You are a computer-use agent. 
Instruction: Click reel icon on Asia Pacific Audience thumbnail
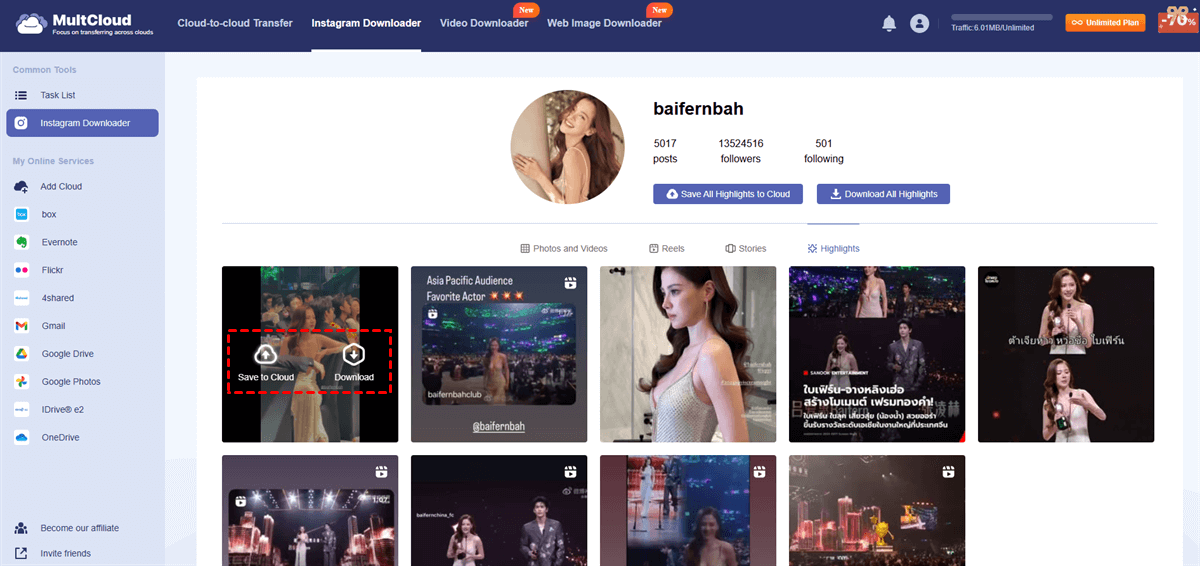[x=570, y=283]
